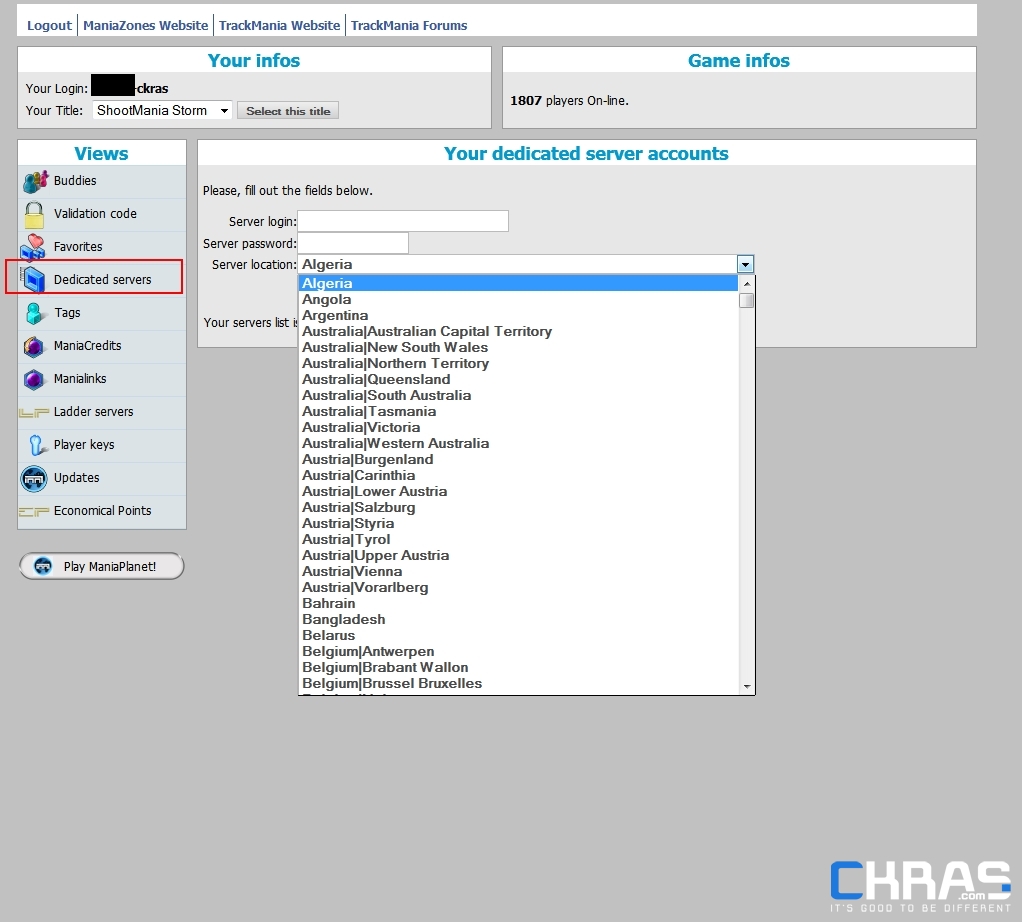Click the icon on Play ManiaPlanet button
The height and width of the screenshot is (922, 1022).
point(43,566)
